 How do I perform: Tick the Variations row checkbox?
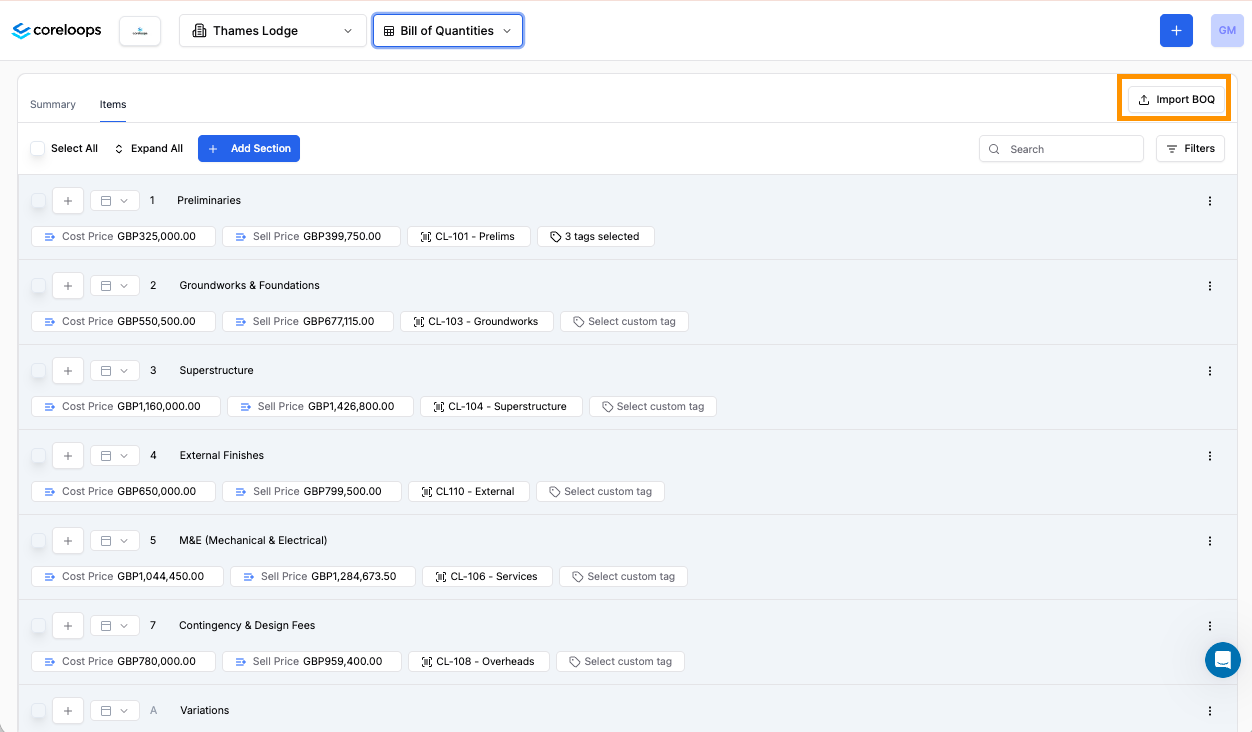click(38, 711)
